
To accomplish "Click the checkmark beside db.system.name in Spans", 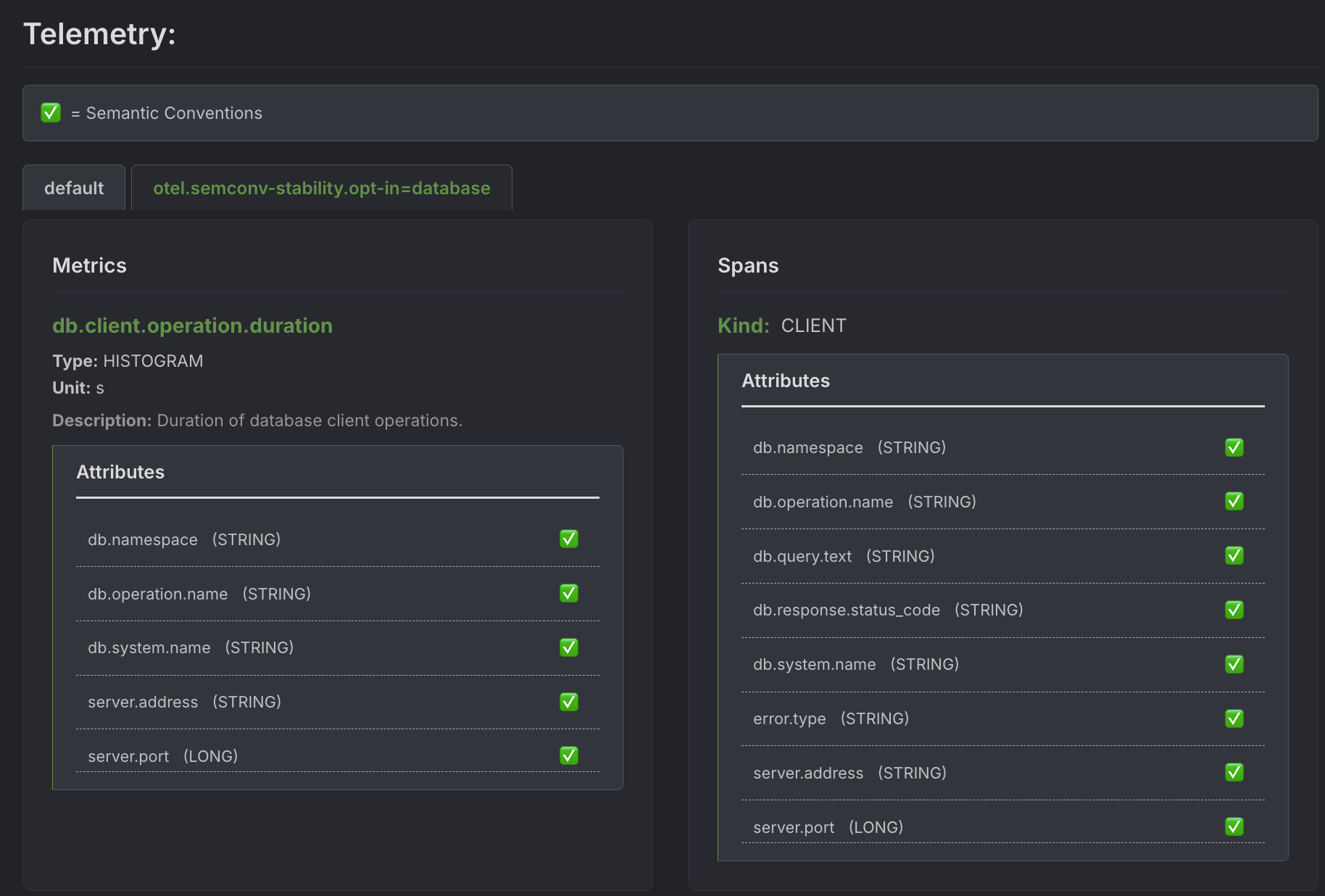I will [x=1234, y=663].
